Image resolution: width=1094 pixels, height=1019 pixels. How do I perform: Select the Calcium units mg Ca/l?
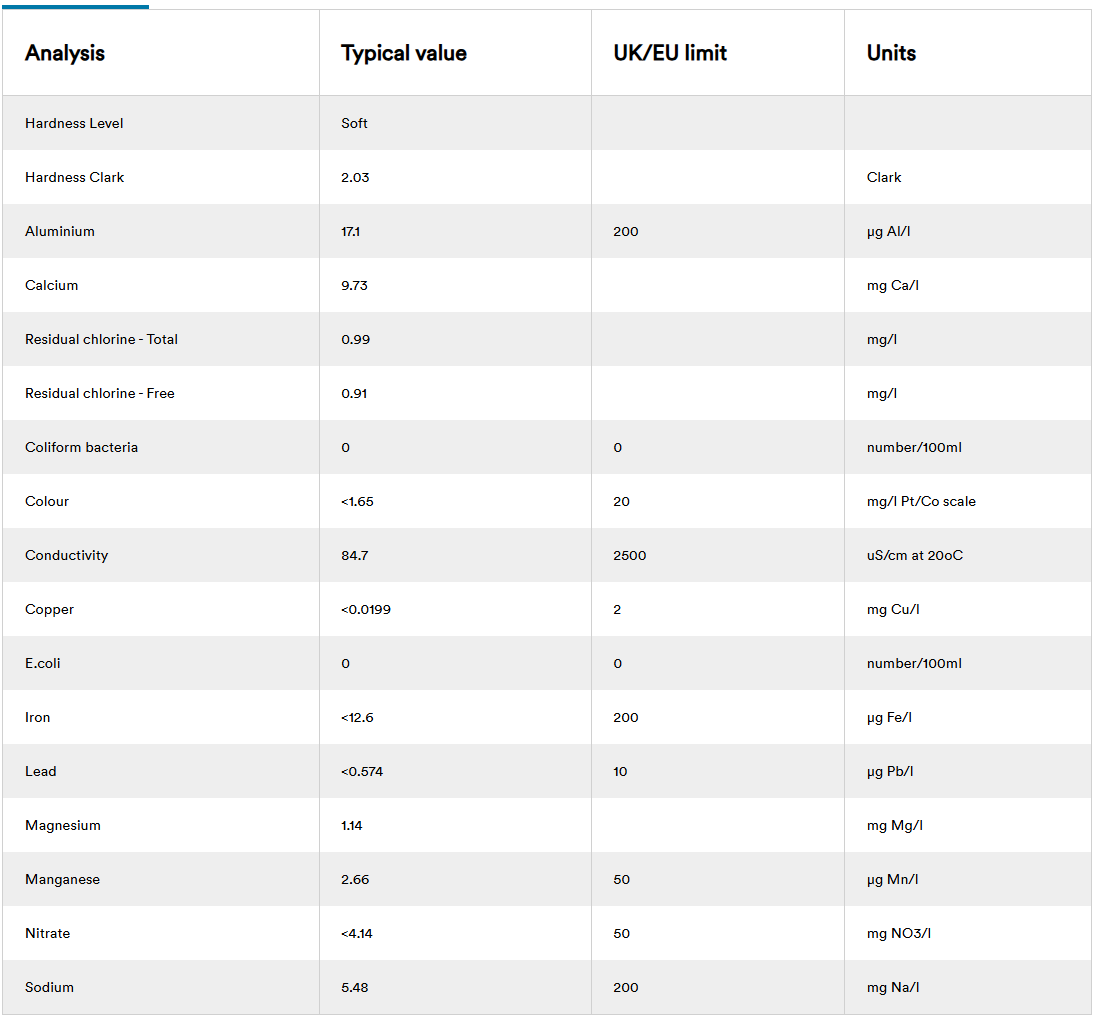tap(892, 285)
